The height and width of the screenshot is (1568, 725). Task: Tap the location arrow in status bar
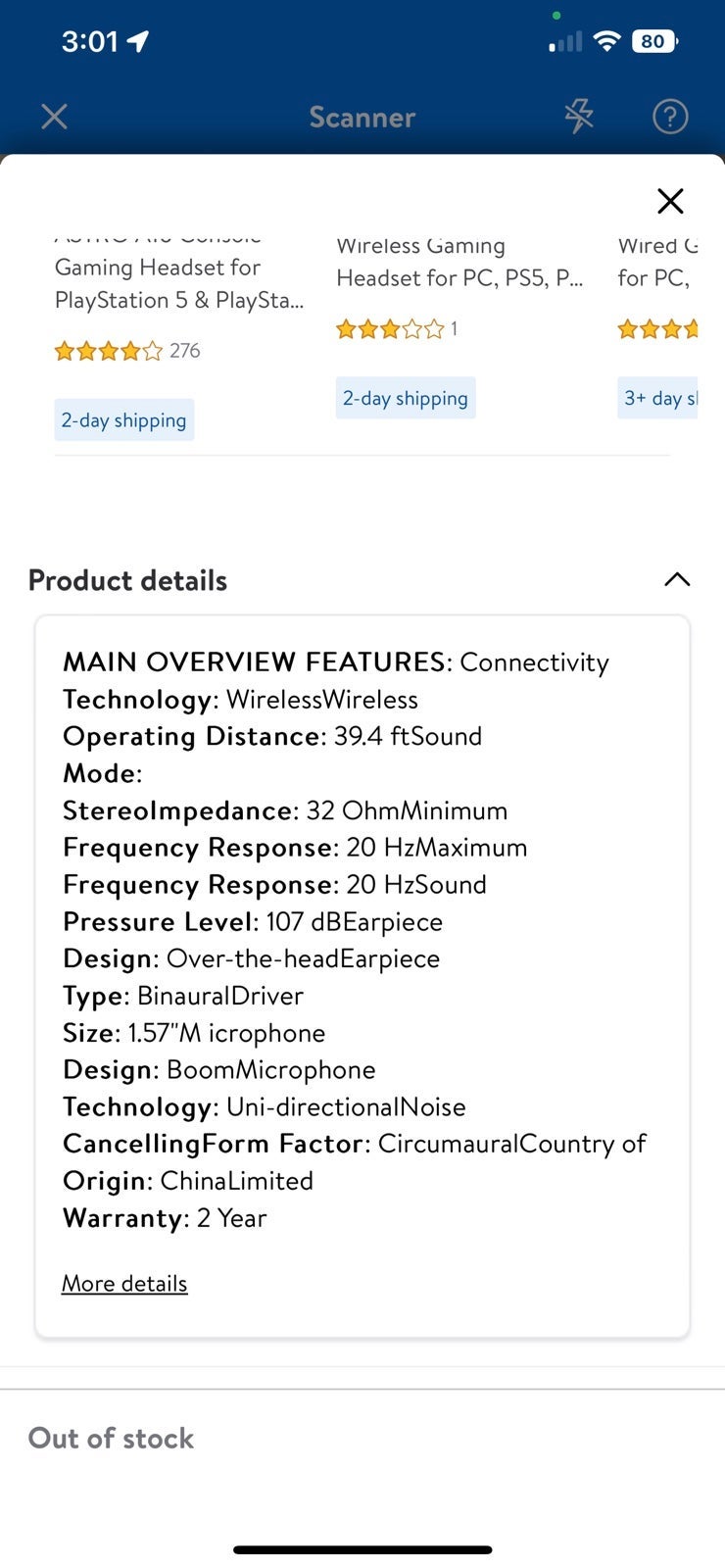[x=137, y=41]
